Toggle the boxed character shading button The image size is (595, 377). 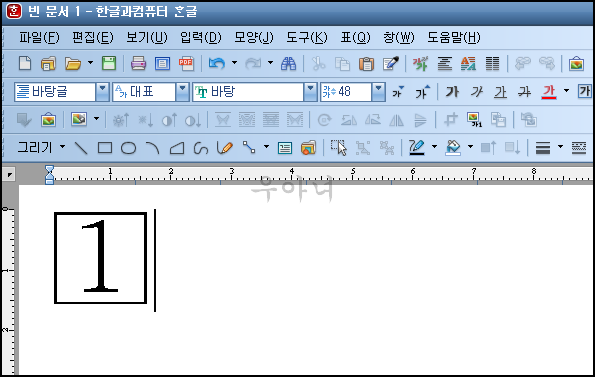[x=584, y=91]
